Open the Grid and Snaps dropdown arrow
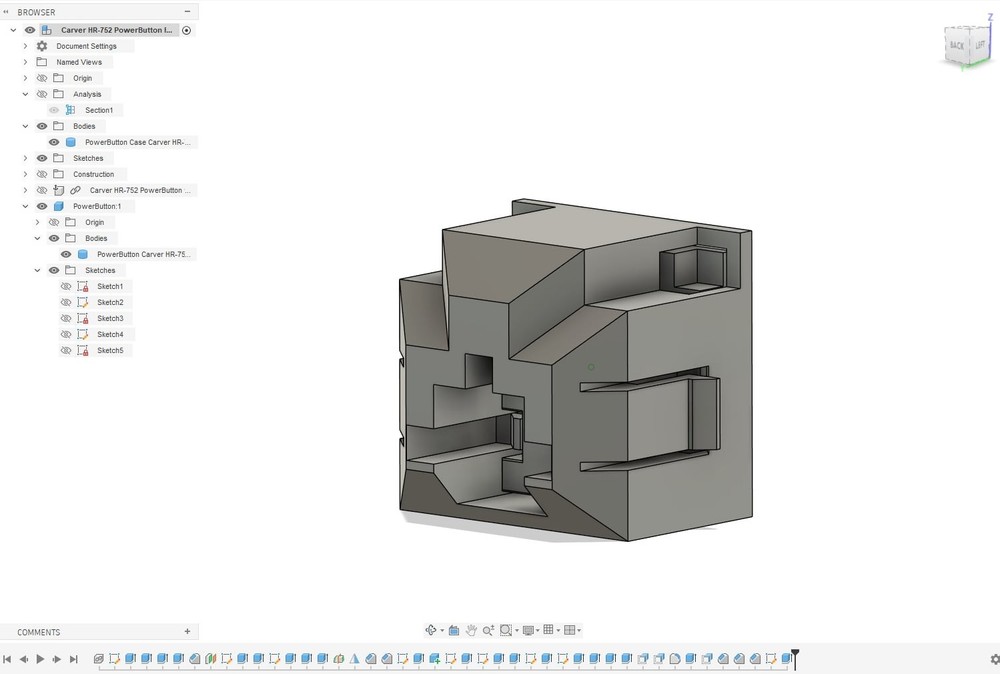Viewport: 1000px width, 674px height. pyautogui.click(x=558, y=631)
